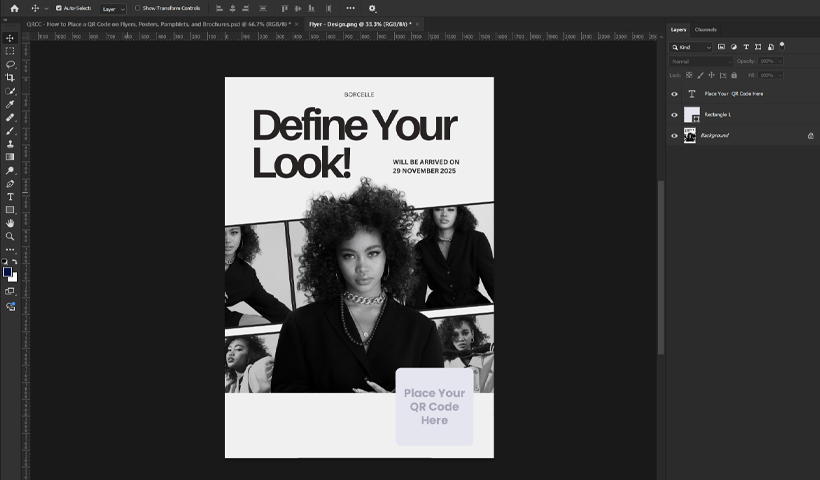Image resolution: width=820 pixels, height=480 pixels.
Task: Select the Rectangle shape tool
Action: click(10, 210)
